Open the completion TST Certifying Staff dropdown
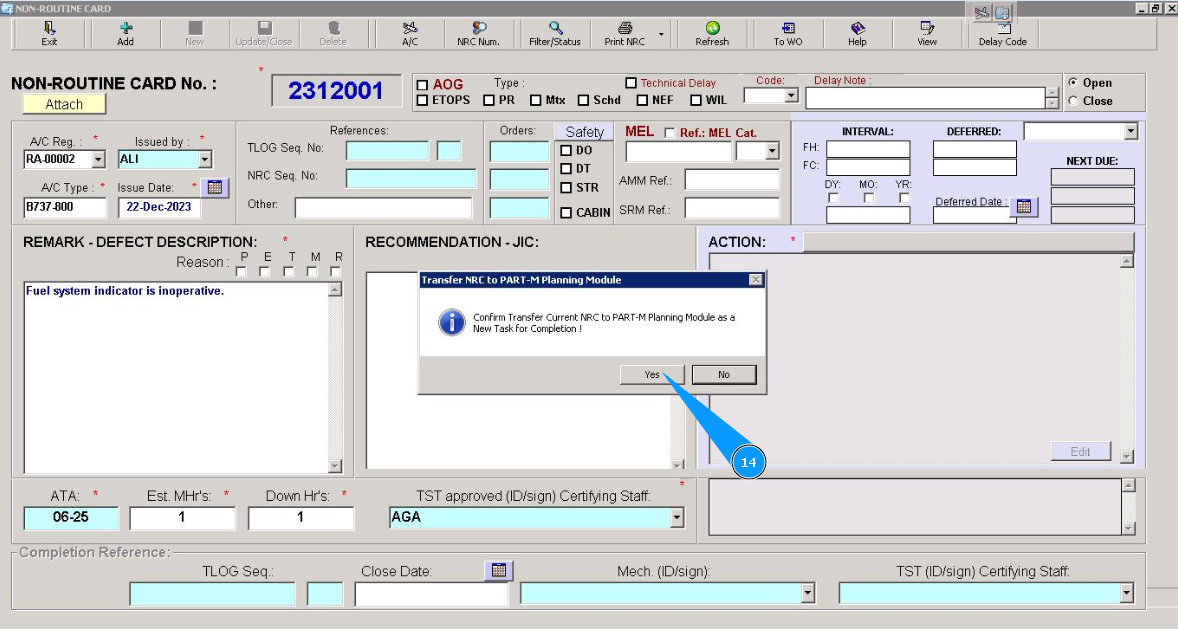 1126,593
